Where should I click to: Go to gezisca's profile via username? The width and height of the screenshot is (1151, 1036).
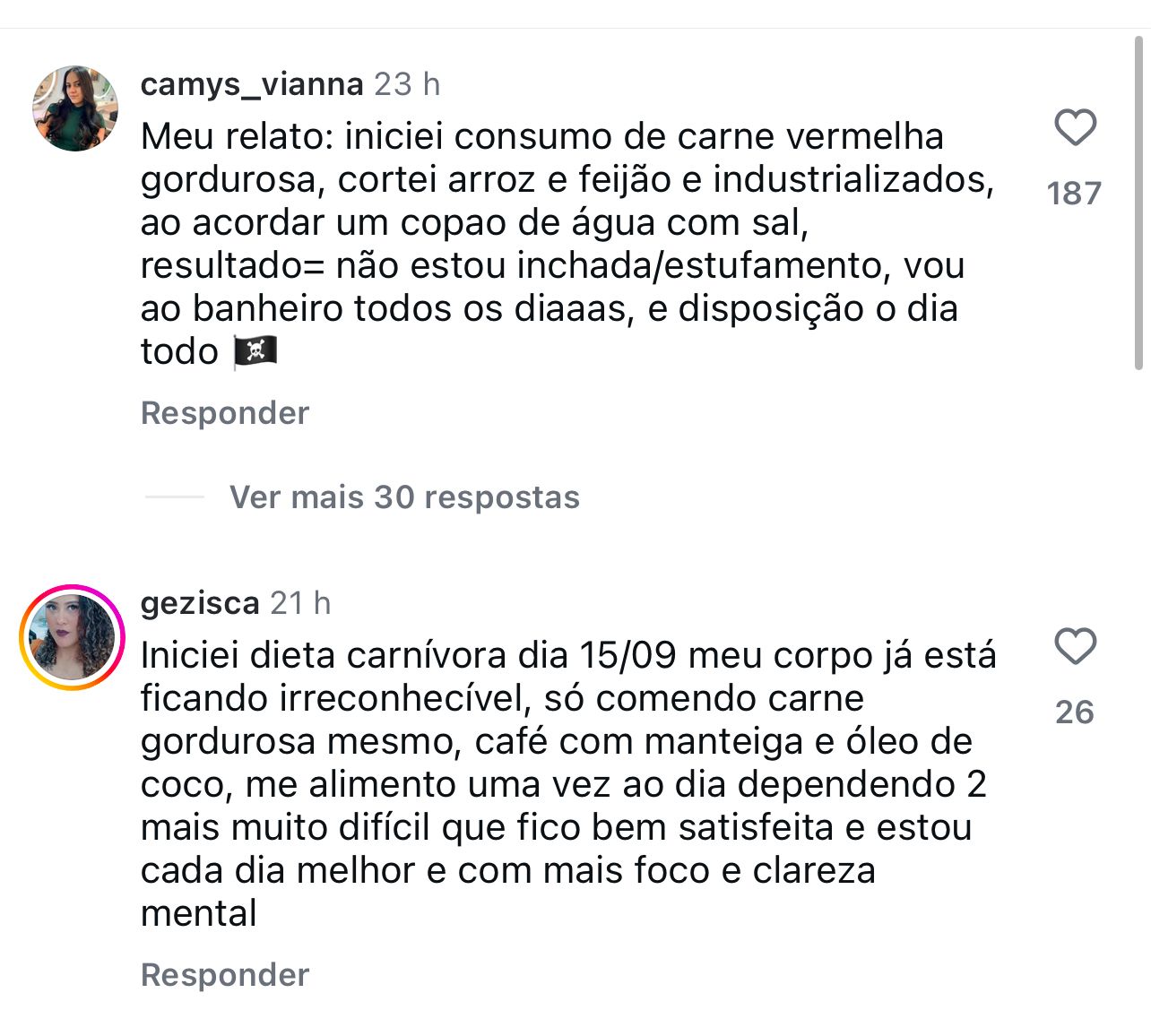200,603
